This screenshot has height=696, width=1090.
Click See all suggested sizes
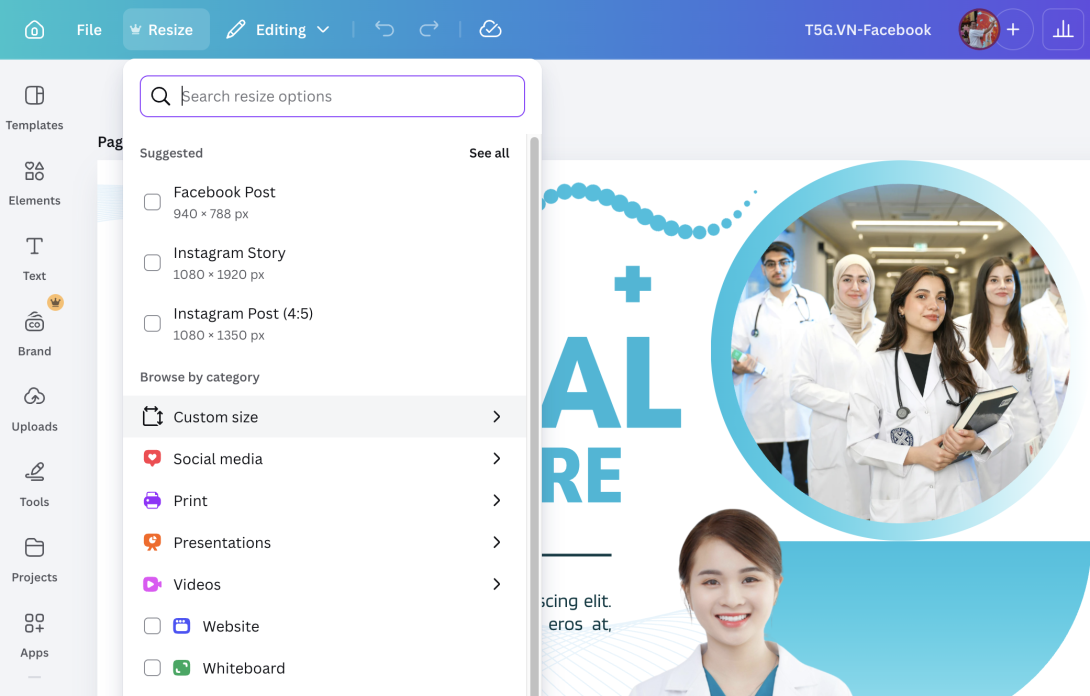489,153
